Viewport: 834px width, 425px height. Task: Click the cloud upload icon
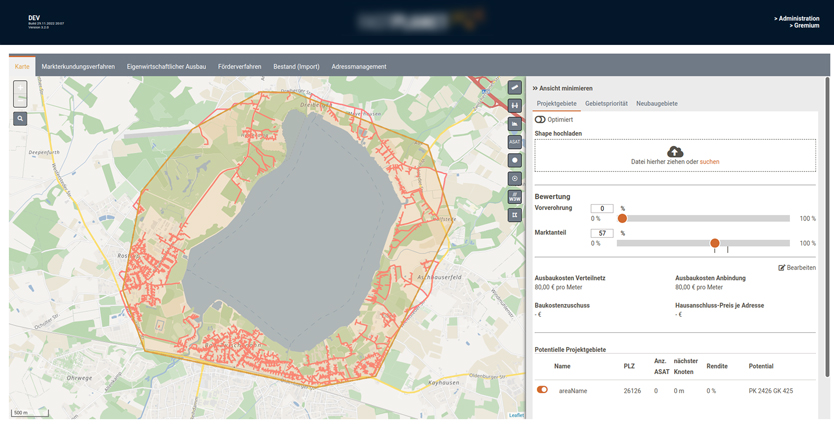(x=675, y=151)
